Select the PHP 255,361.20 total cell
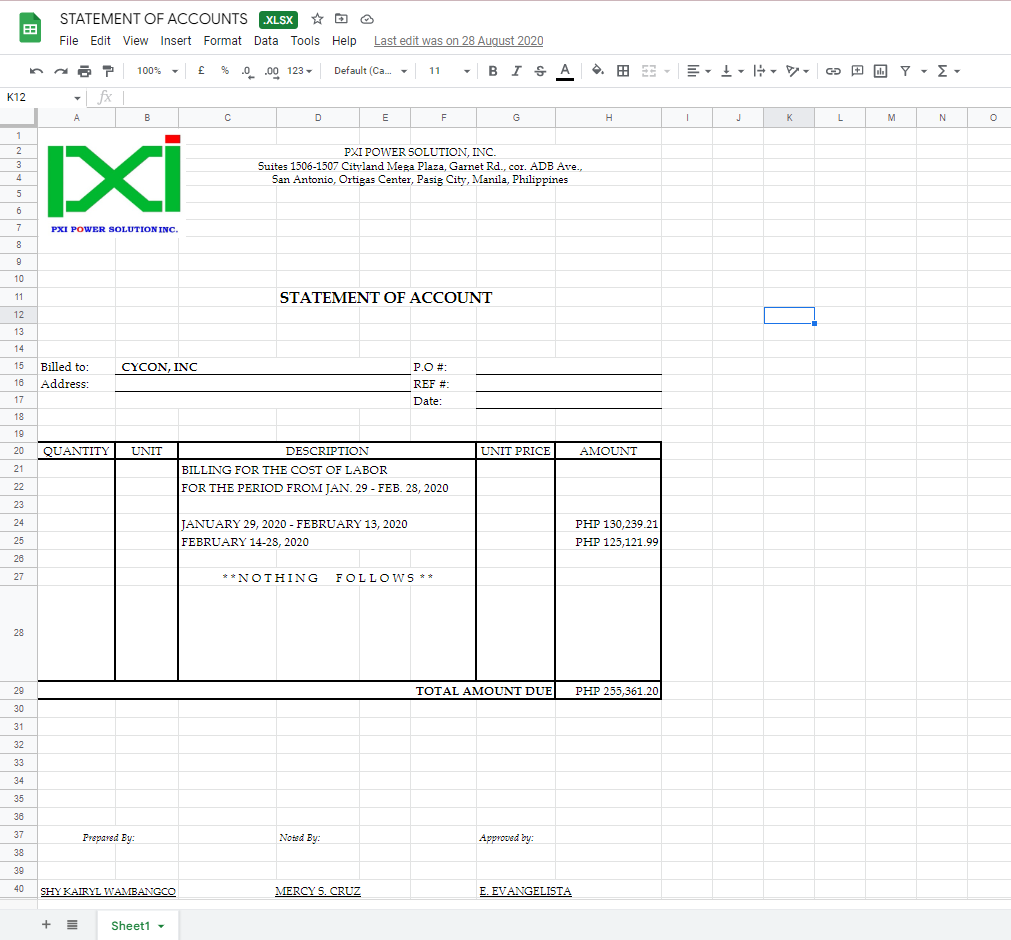Screen dimensions: 1011x940 (608, 690)
